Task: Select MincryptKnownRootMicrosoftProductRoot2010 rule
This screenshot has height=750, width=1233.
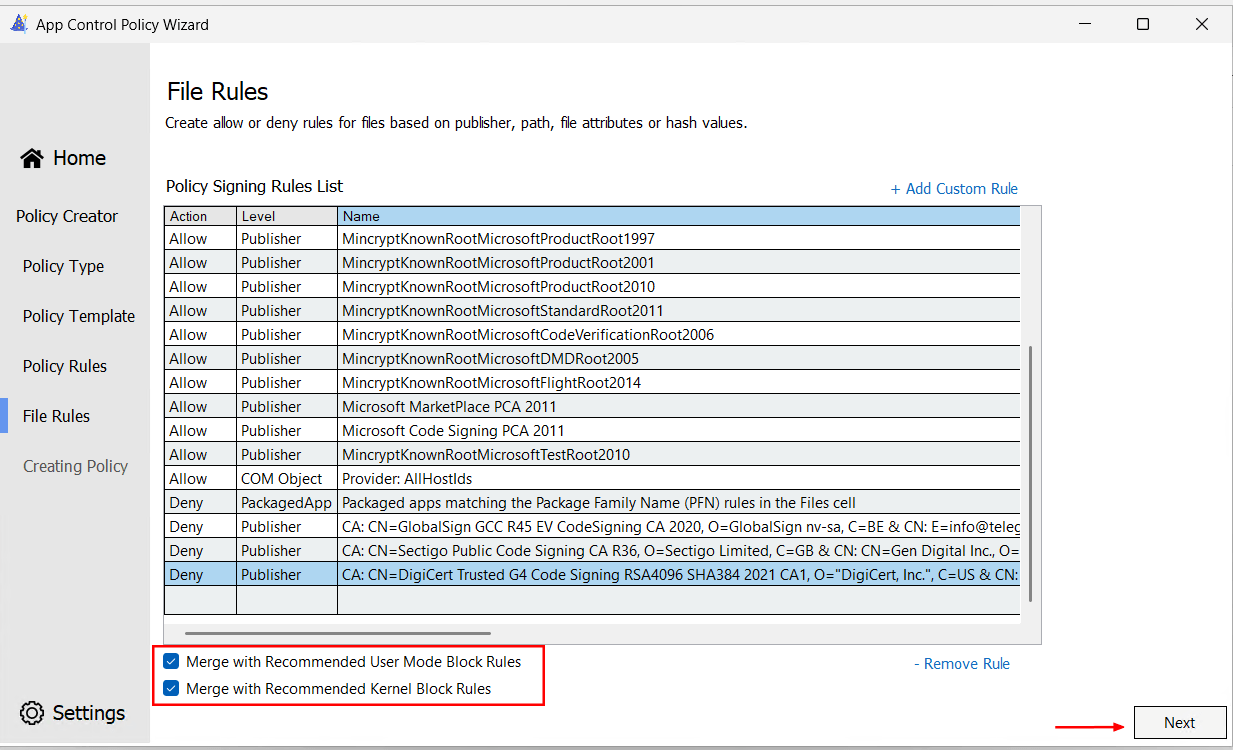Action: pos(592,287)
